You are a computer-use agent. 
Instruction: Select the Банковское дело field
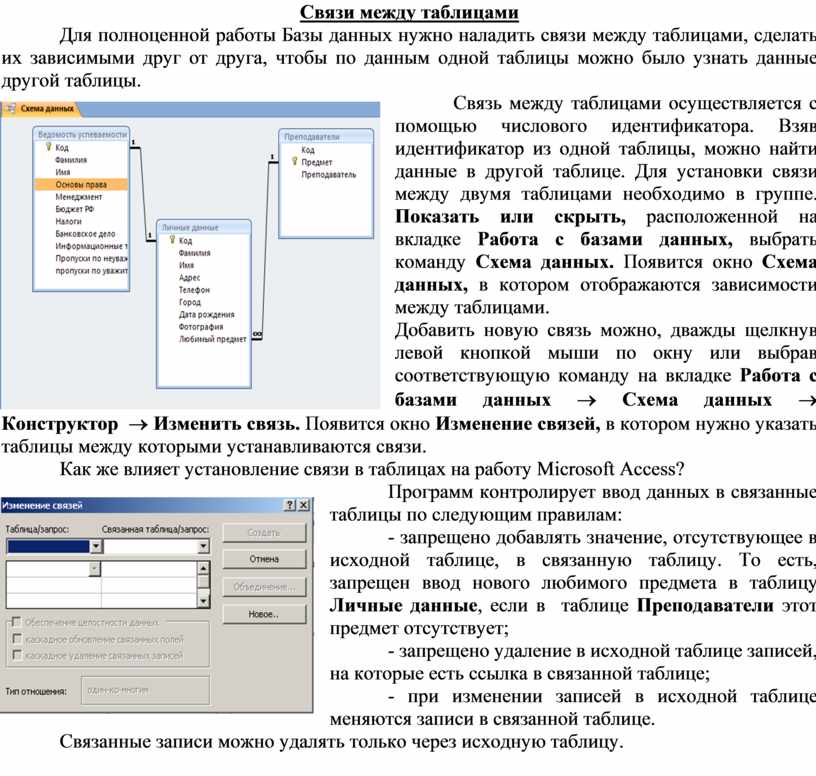click(x=85, y=234)
